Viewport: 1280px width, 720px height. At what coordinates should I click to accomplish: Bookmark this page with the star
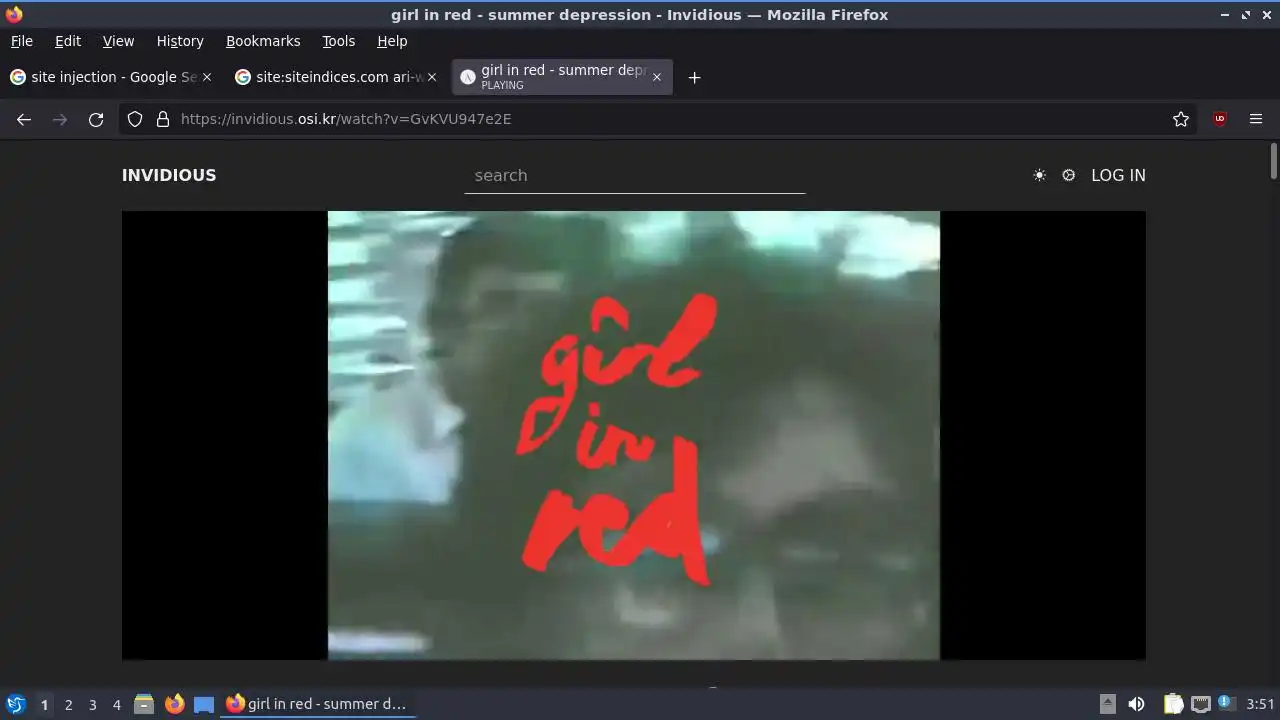coord(1181,119)
